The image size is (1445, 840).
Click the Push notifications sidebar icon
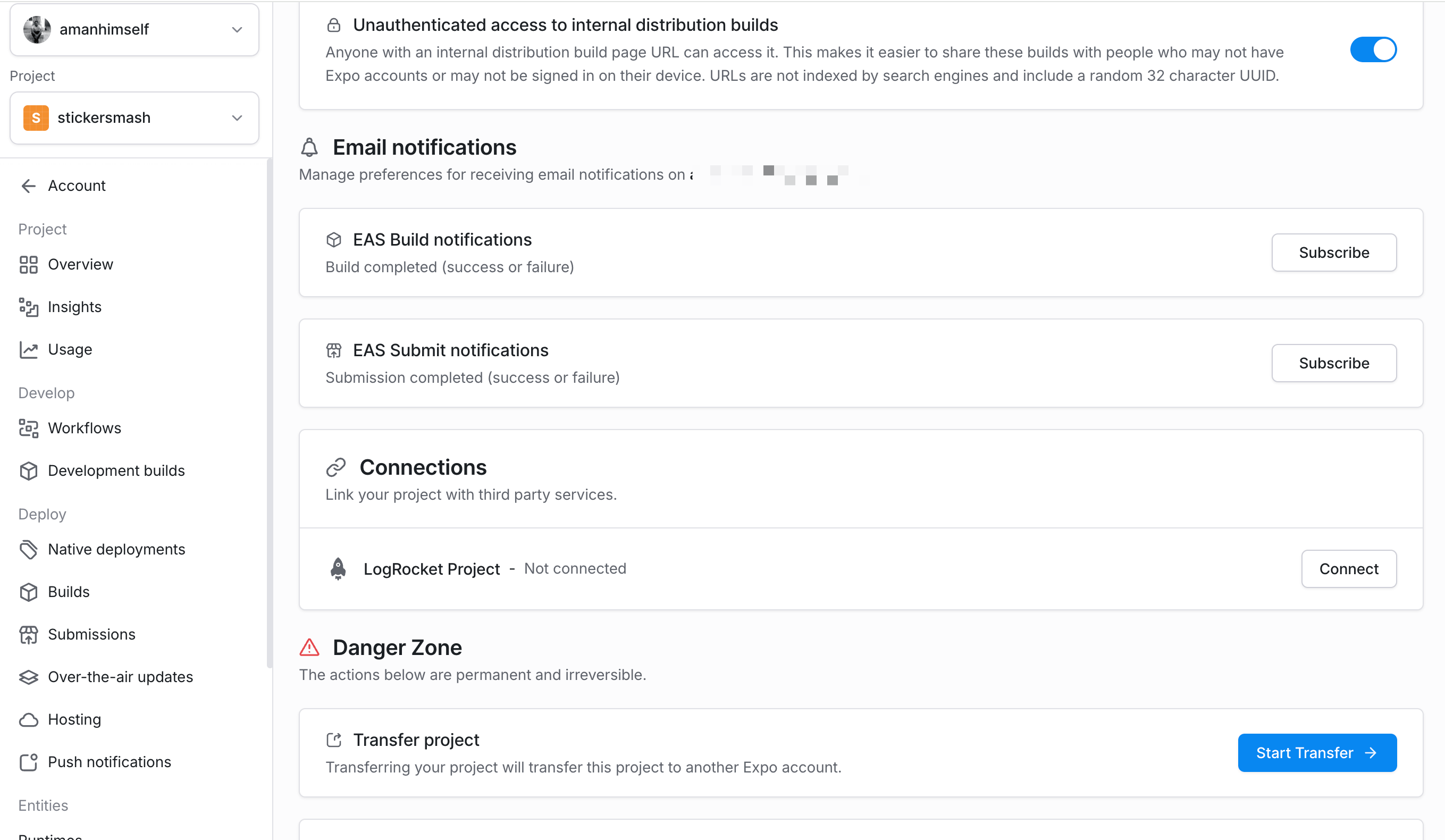[28, 762]
